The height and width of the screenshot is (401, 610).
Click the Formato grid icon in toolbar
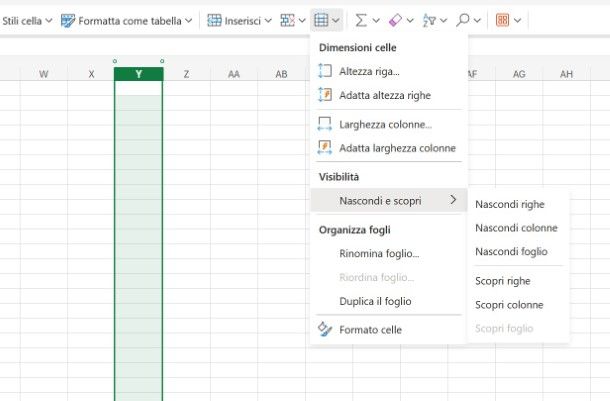[321, 20]
